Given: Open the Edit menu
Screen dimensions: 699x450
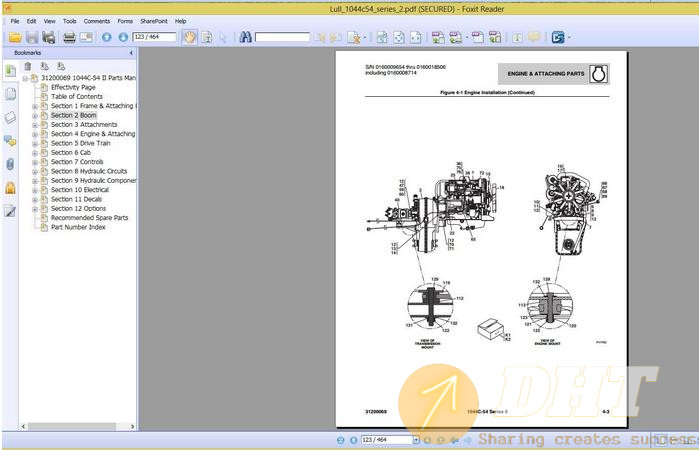Looking at the screenshot, I should tap(31, 21).
